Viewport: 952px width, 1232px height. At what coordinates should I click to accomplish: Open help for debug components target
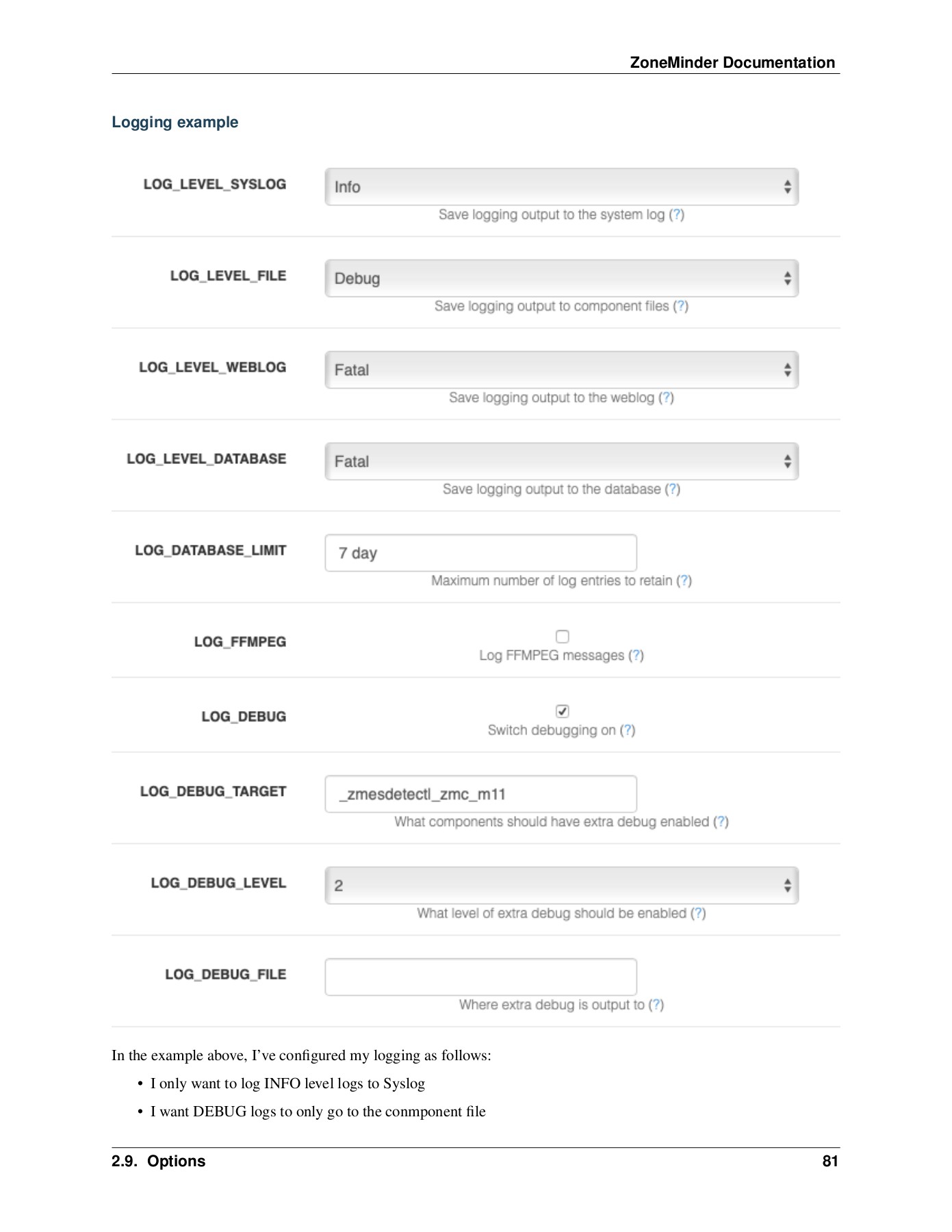[x=721, y=822]
